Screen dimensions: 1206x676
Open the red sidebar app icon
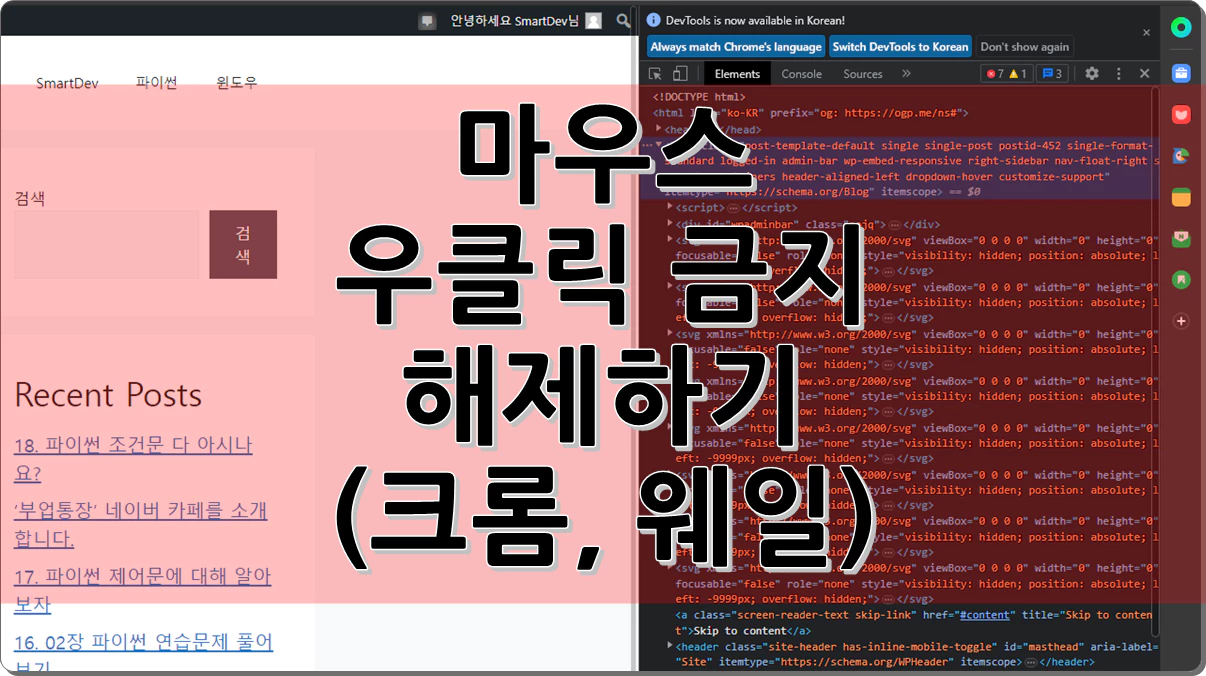(x=1181, y=114)
